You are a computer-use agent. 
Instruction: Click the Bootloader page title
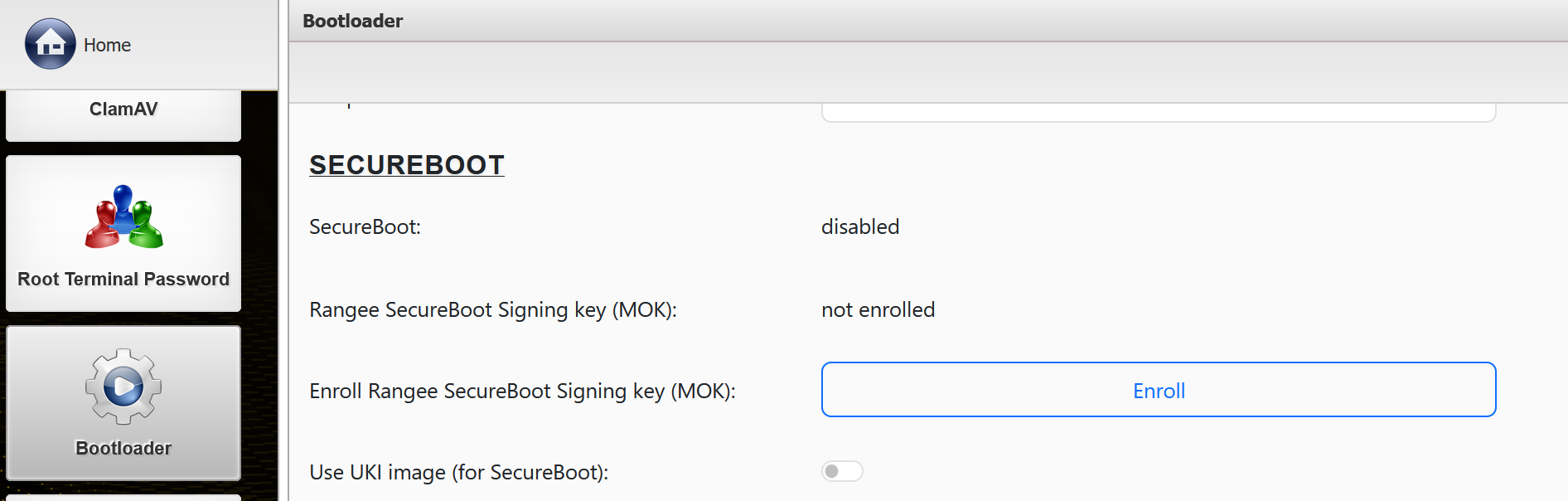pyautogui.click(x=352, y=21)
